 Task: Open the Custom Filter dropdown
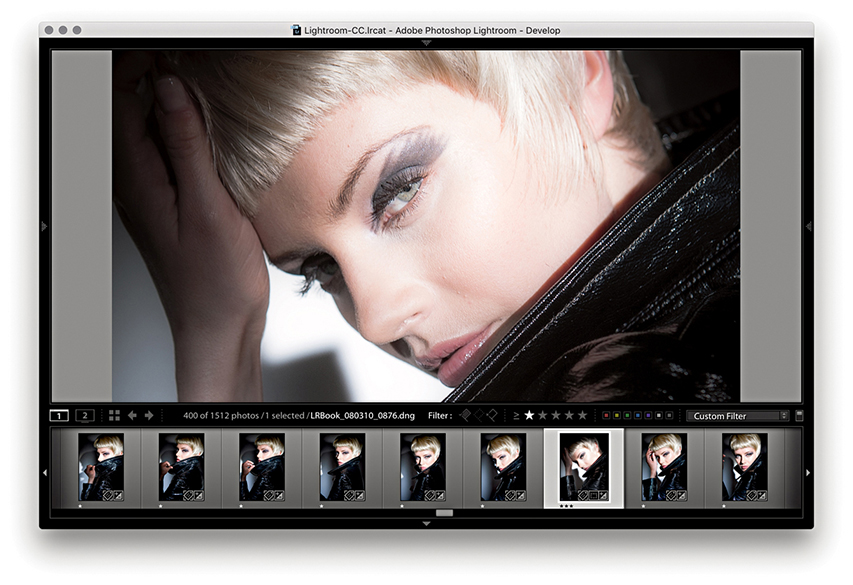click(x=738, y=416)
